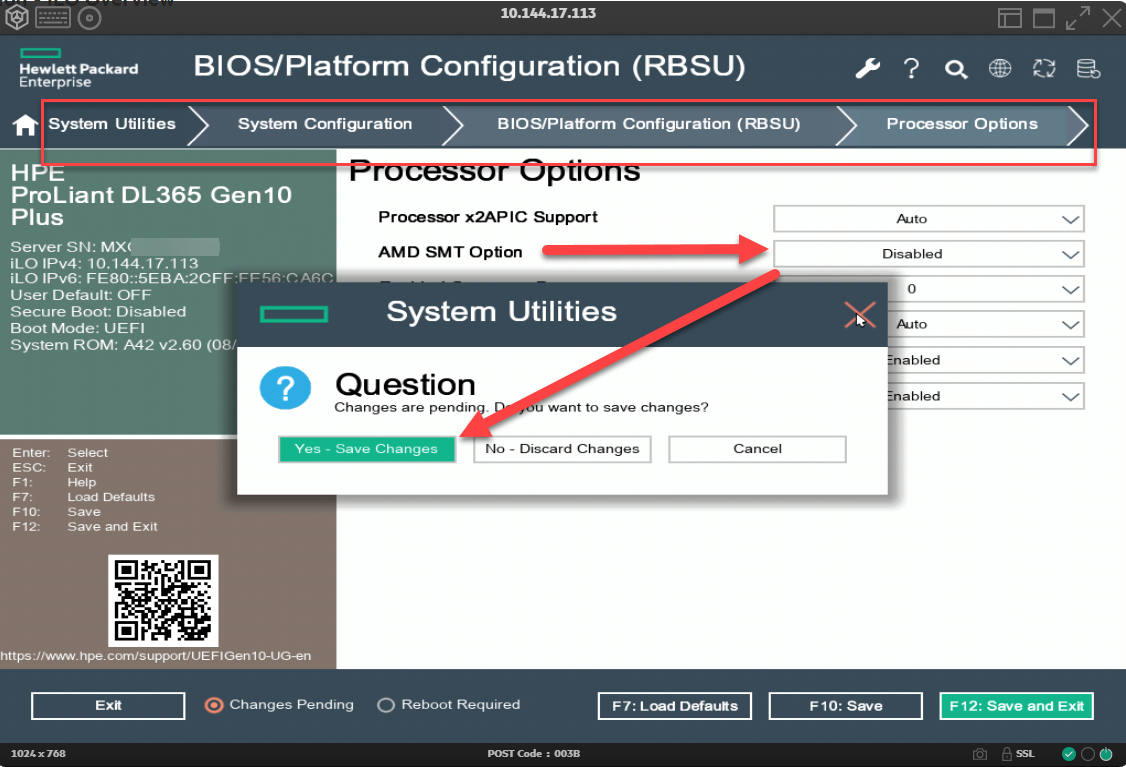This screenshot has height=767, width=1126.
Task: Select the Reboot Required radio indicator
Action: [x=386, y=705]
